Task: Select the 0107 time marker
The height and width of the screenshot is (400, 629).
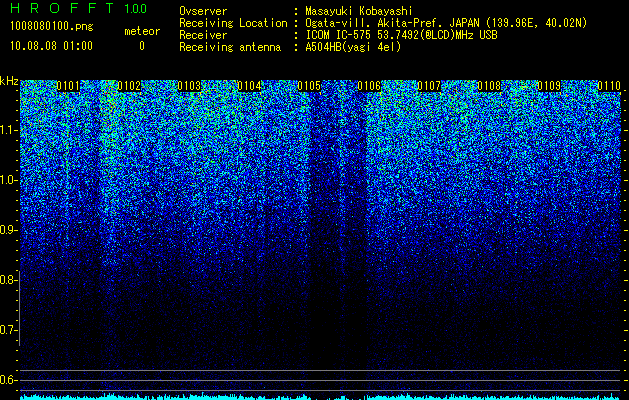Action: point(429,86)
